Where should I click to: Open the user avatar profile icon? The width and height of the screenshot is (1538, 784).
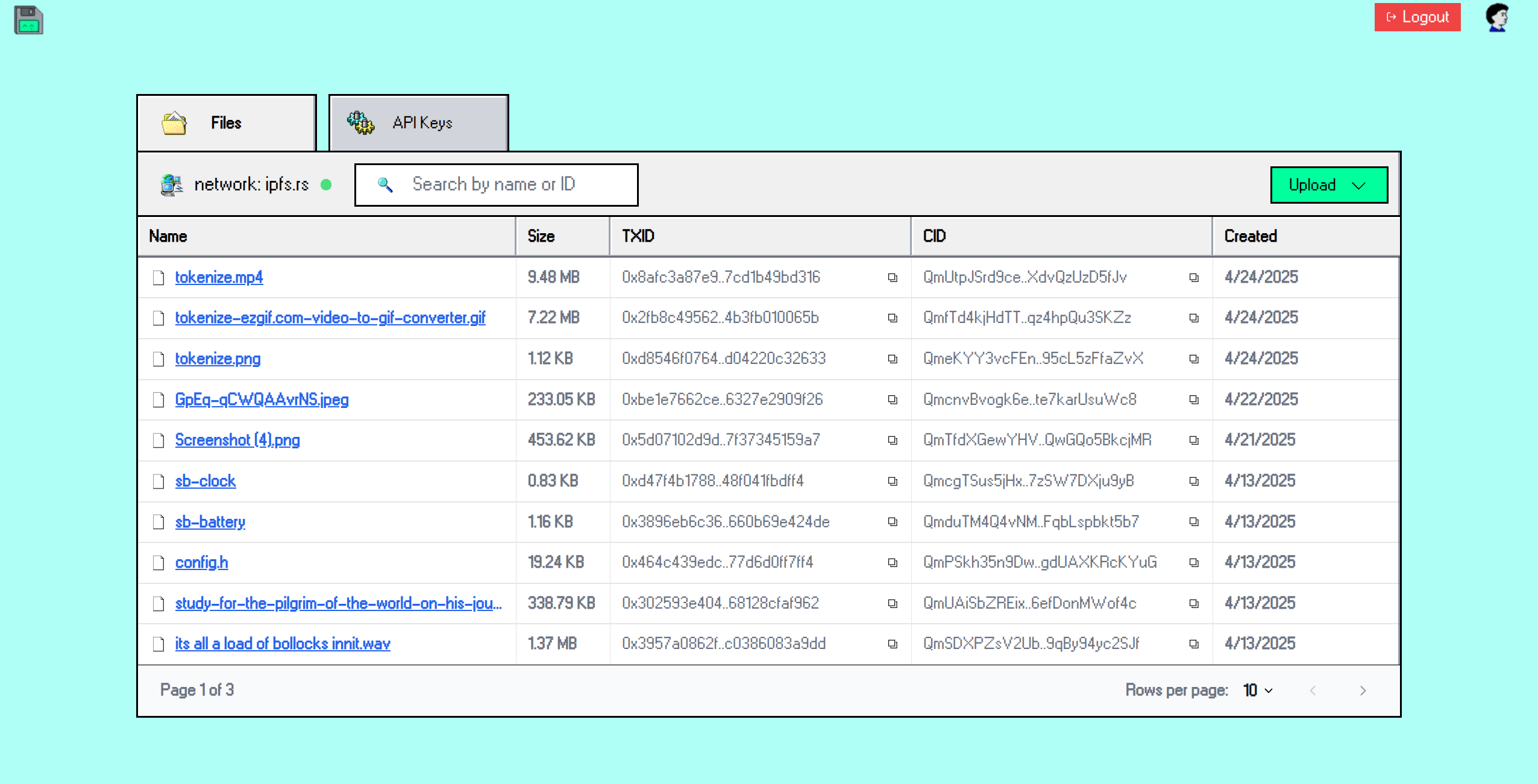pyautogui.click(x=1497, y=17)
